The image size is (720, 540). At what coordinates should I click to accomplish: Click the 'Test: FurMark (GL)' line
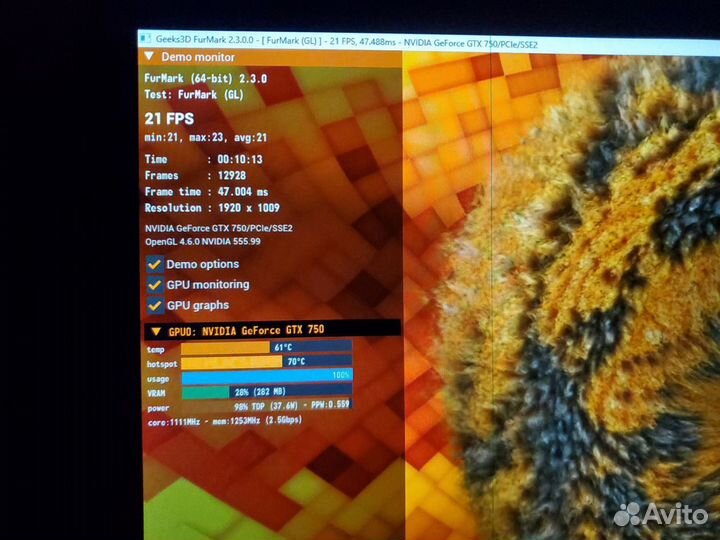coord(194,95)
